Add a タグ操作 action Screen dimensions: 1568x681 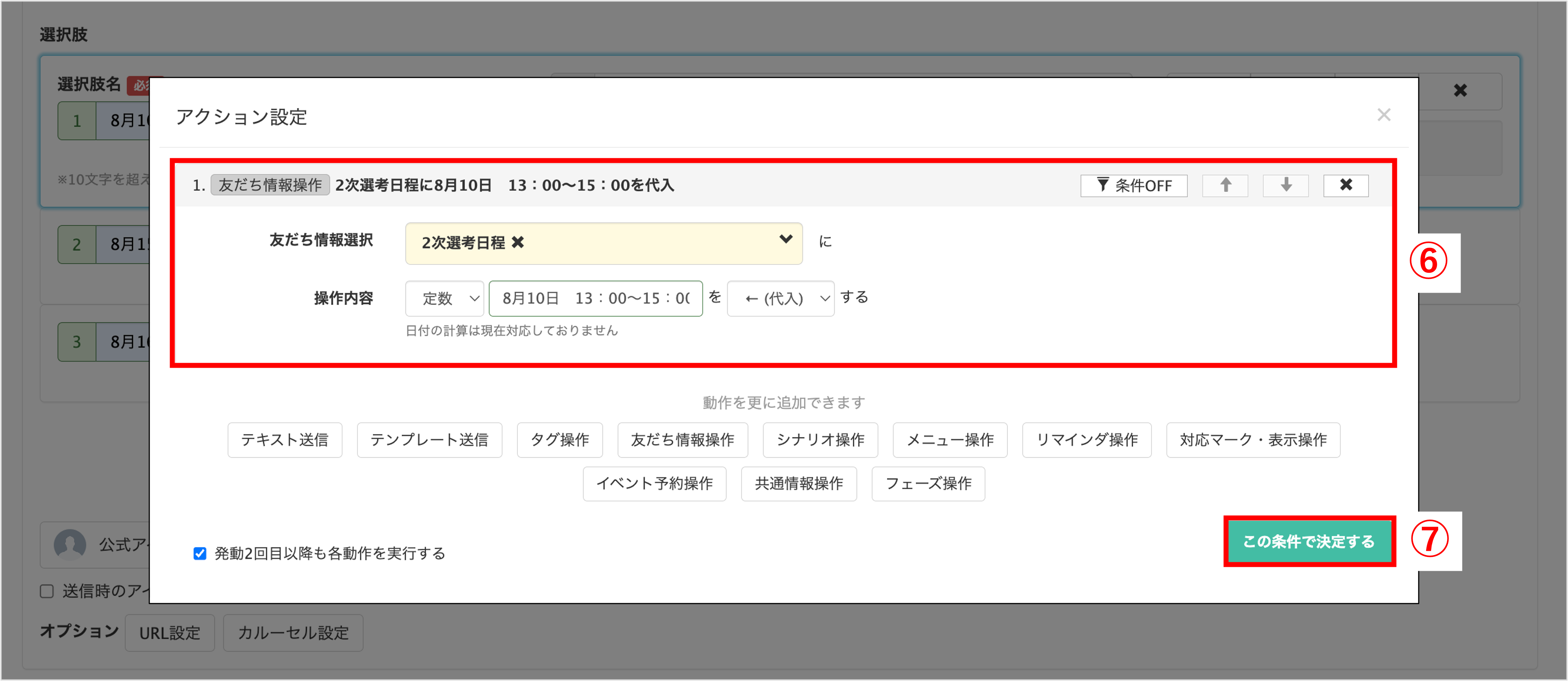[559, 440]
